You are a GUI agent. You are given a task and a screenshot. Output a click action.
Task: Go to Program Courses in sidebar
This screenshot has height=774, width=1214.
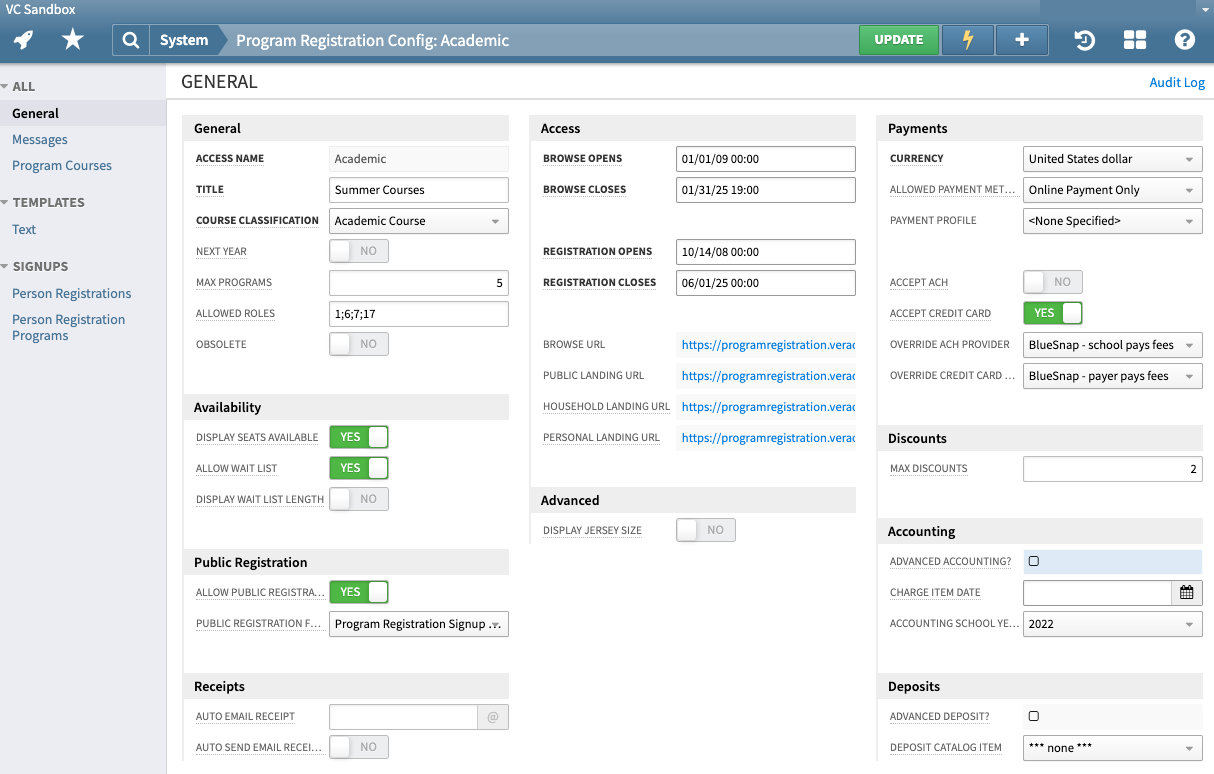62,166
